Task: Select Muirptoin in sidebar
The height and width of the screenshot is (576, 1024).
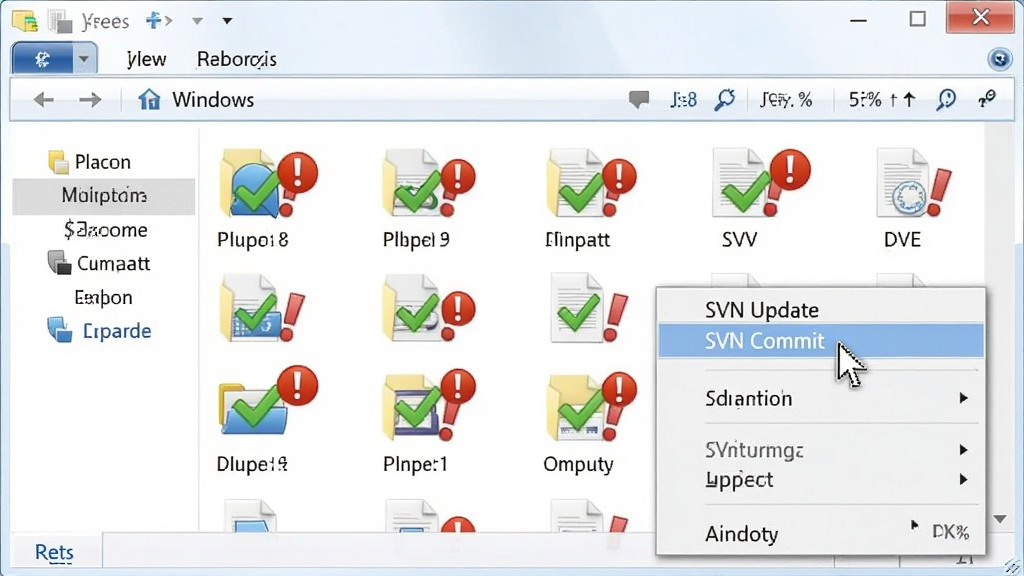Action: coord(104,195)
